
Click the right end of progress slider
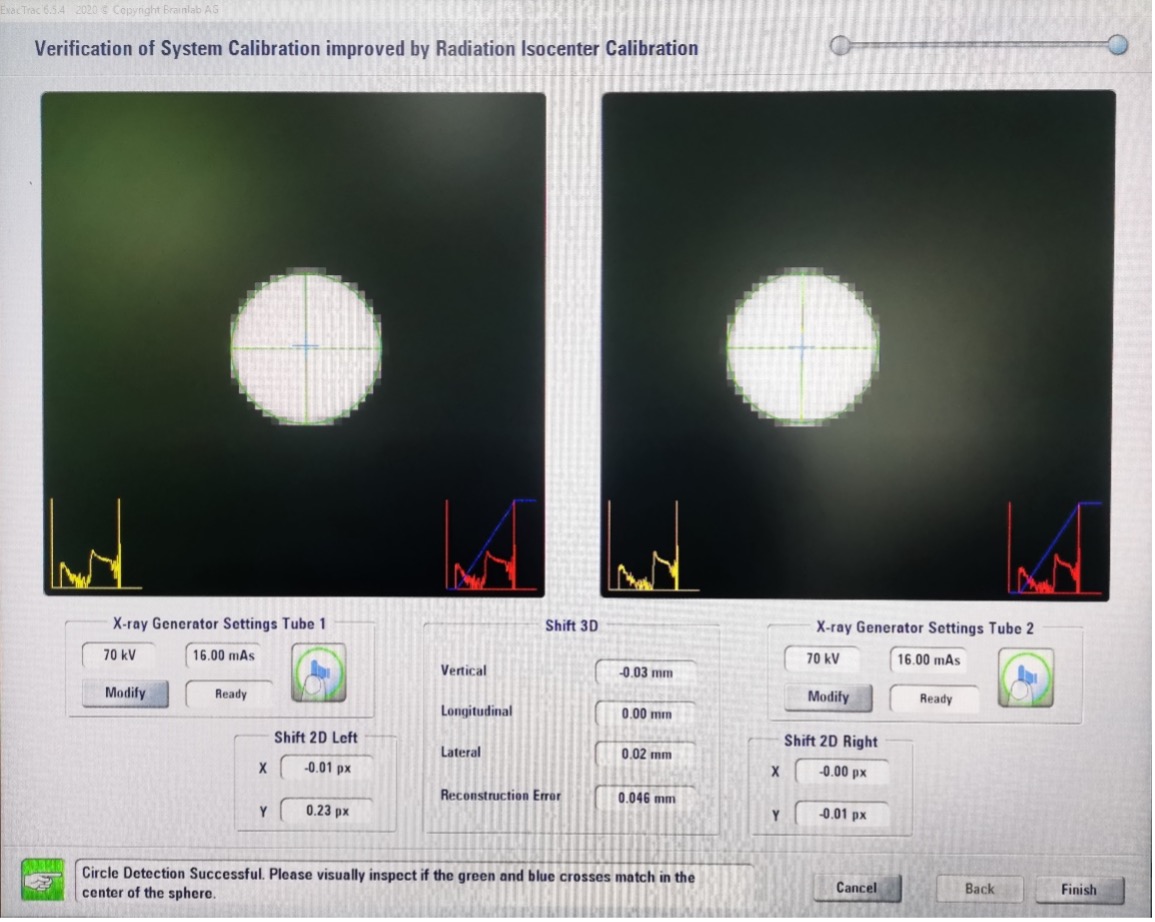[1117, 45]
